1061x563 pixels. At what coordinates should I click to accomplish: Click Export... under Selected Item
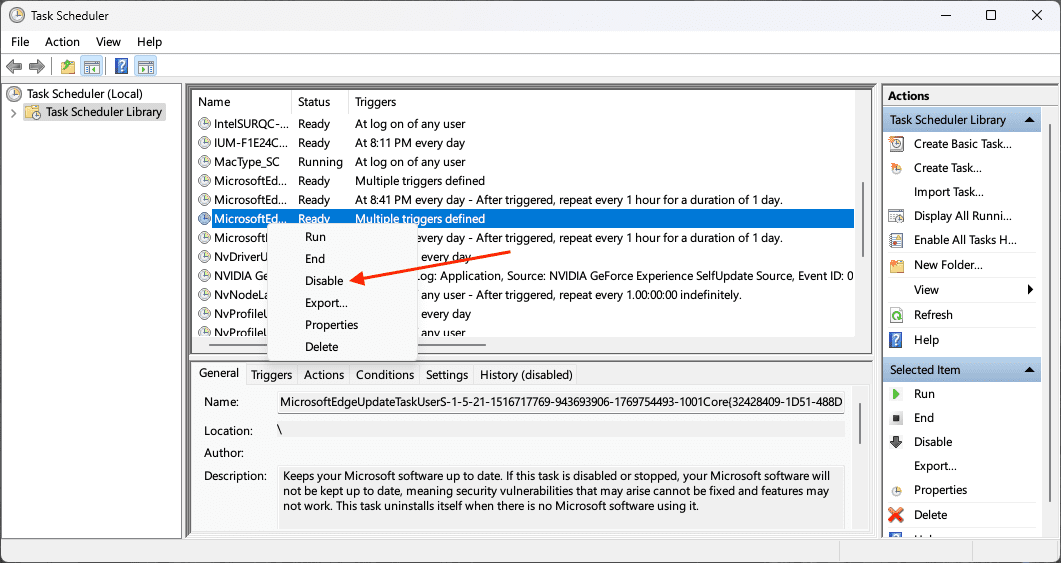point(935,466)
